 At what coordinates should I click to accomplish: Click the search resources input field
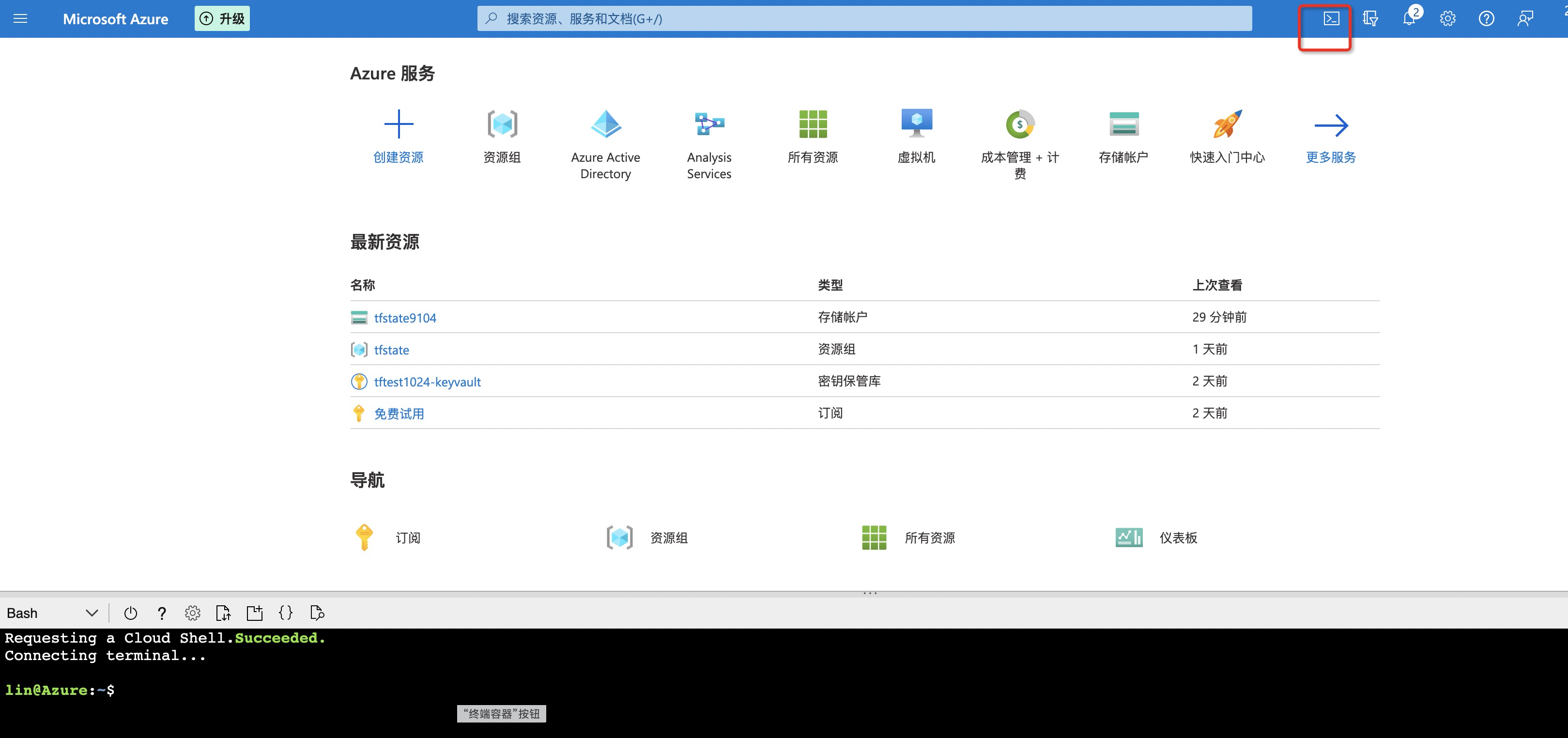click(x=864, y=19)
